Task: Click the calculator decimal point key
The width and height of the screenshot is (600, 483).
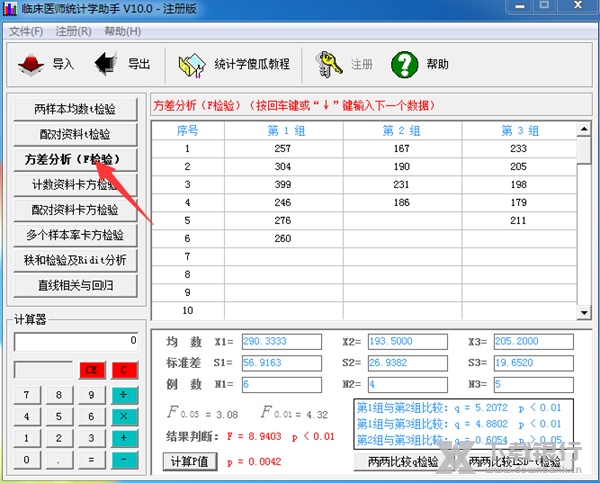Action: pyautogui.click(x=59, y=459)
